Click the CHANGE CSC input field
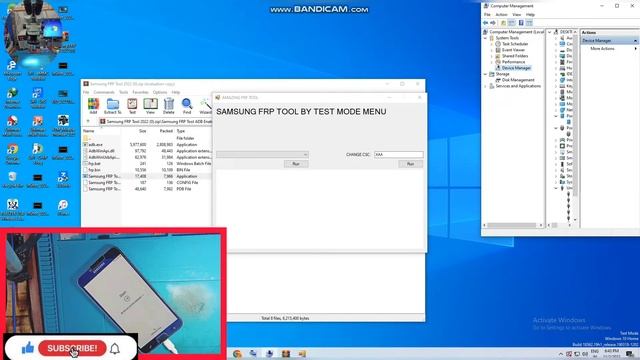The image size is (640, 360). click(x=399, y=155)
